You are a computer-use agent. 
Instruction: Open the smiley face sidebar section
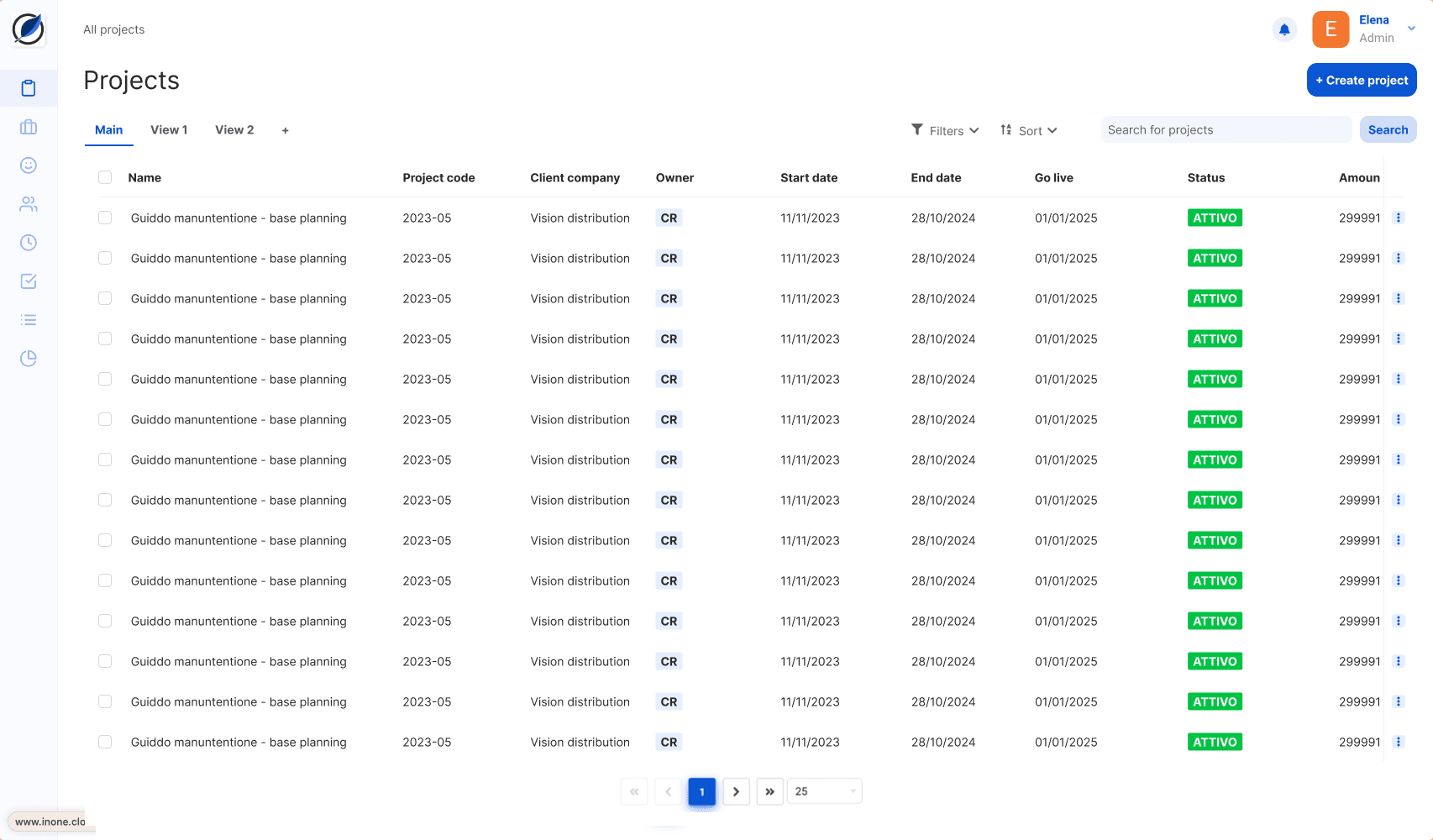29,165
